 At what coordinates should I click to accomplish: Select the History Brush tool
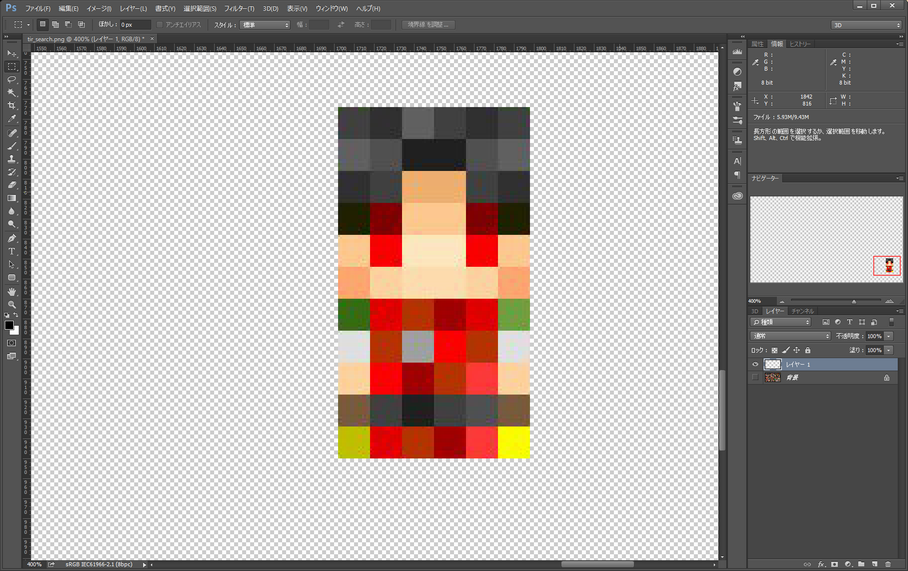(x=12, y=172)
